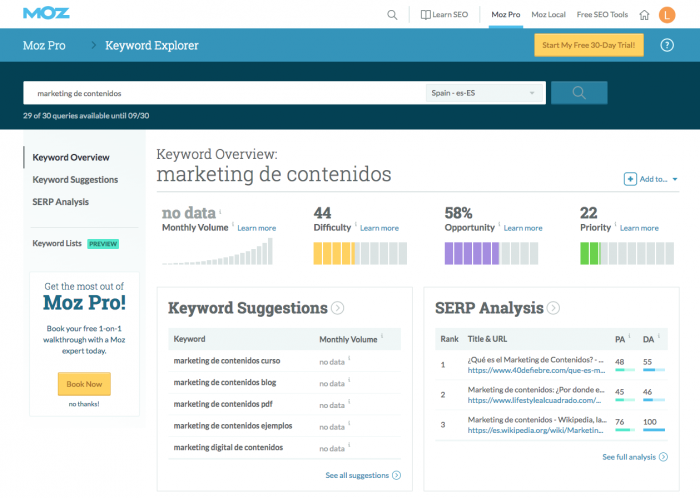Select Keyword Overview in the sidebar
The image size is (700, 498).
click(x=71, y=158)
